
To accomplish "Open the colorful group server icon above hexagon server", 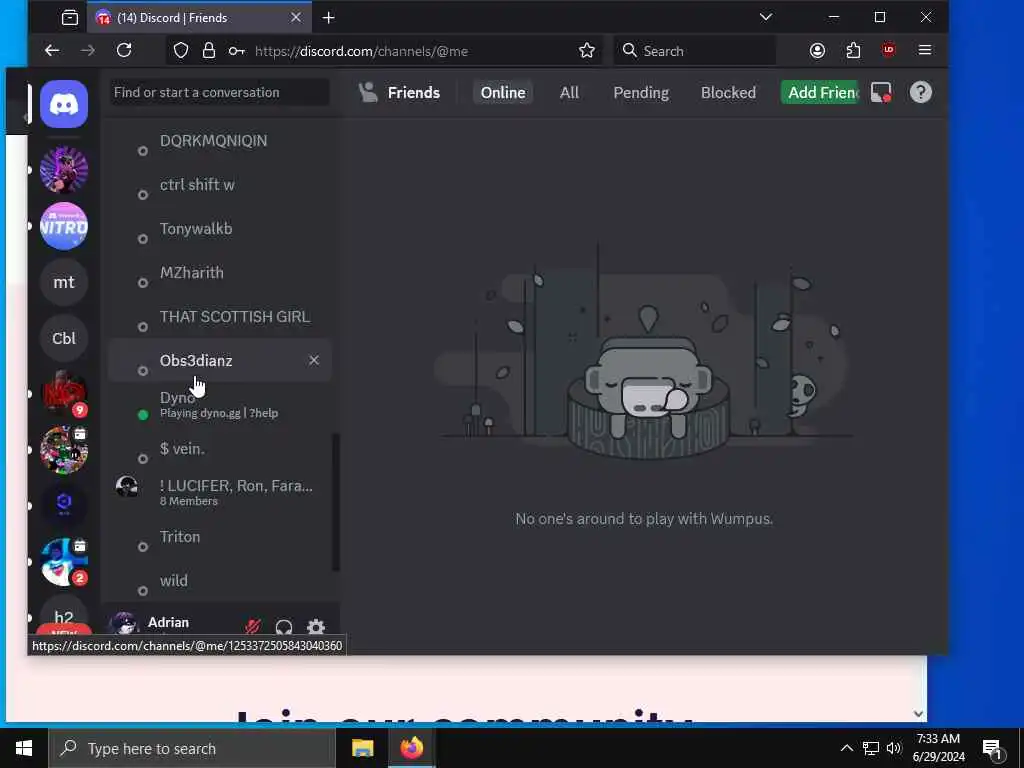I will (64, 450).
